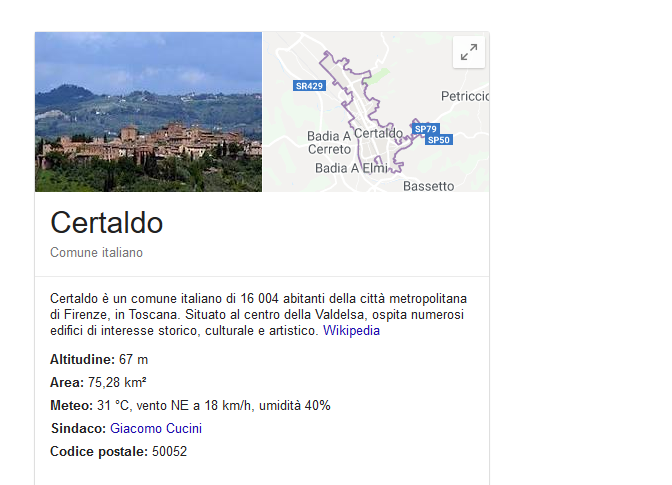The width and height of the screenshot is (672, 485).
Task: Click the Sindaco label
Action: coord(78,428)
